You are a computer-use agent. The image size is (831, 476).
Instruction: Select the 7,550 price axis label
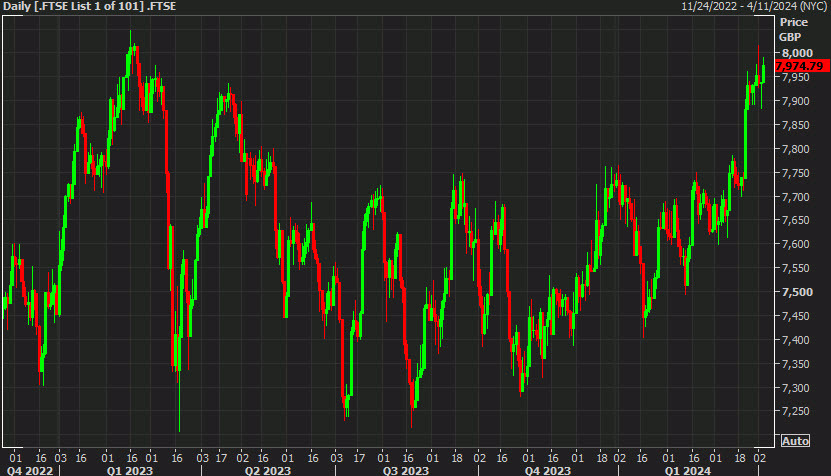[795, 268]
